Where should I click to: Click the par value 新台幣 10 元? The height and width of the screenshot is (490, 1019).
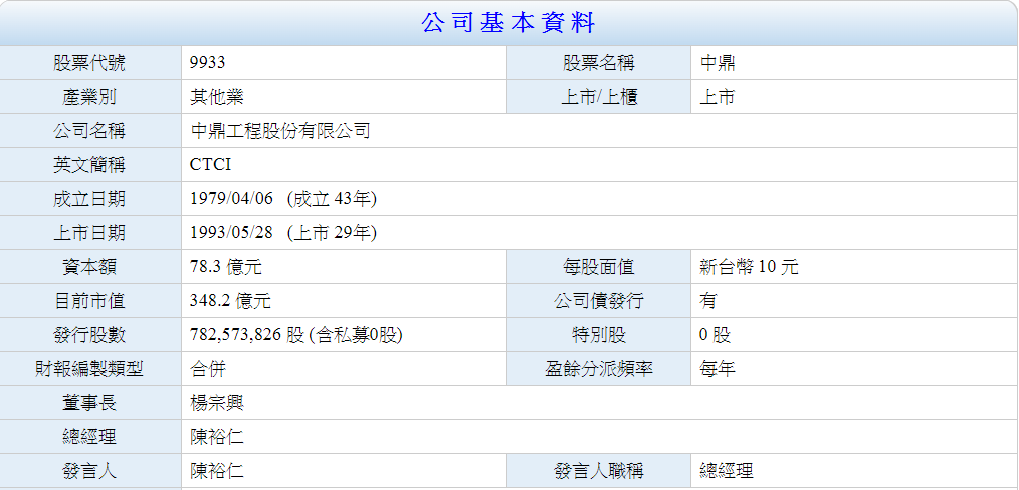coord(748,267)
